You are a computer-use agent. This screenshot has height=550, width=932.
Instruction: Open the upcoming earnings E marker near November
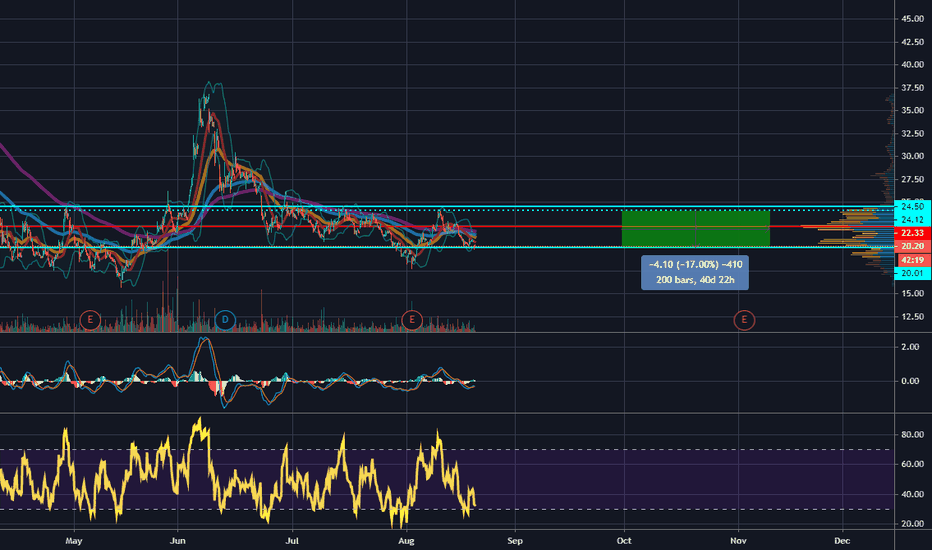pyautogui.click(x=744, y=320)
